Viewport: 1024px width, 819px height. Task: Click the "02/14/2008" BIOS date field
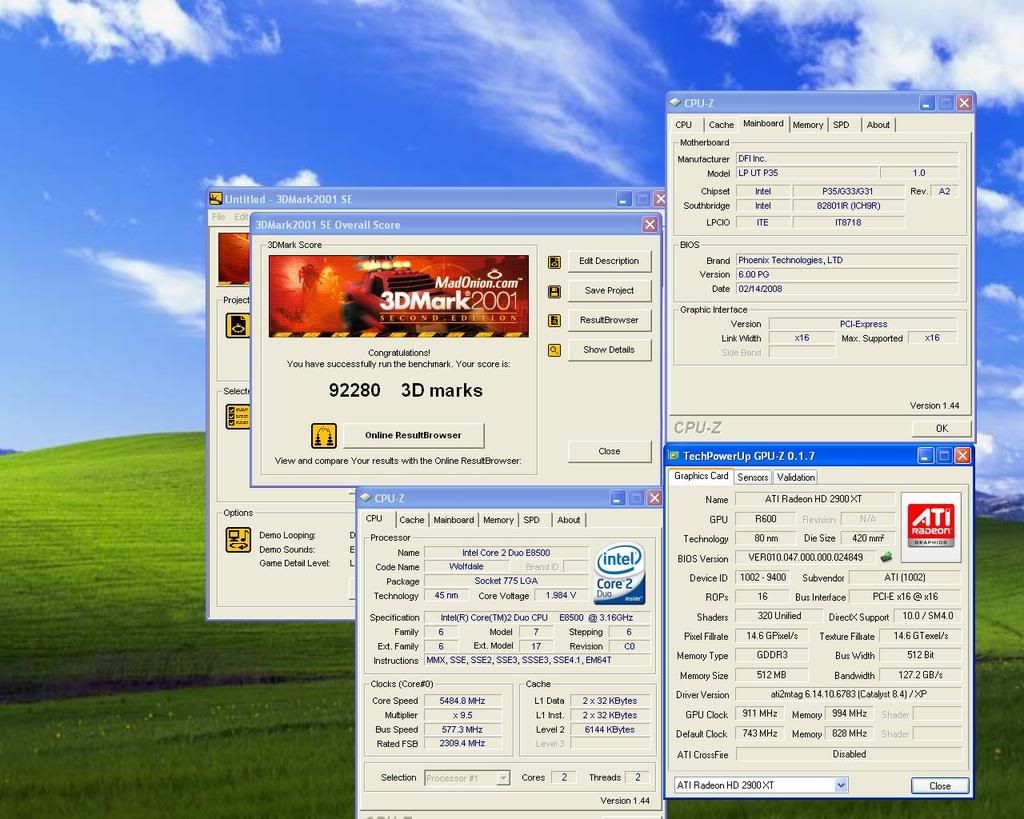click(847, 289)
